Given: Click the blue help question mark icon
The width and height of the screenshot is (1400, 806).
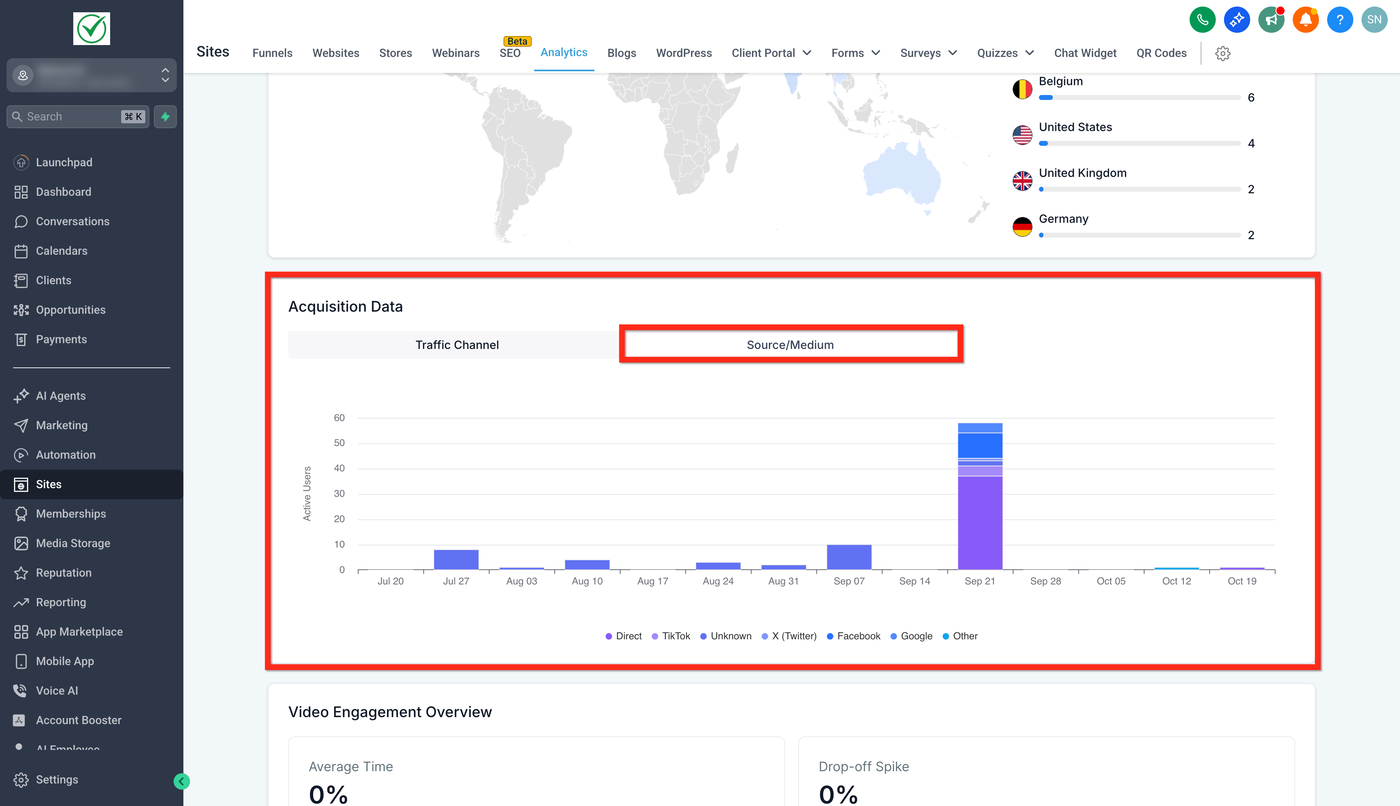Looking at the screenshot, I should tap(1340, 19).
